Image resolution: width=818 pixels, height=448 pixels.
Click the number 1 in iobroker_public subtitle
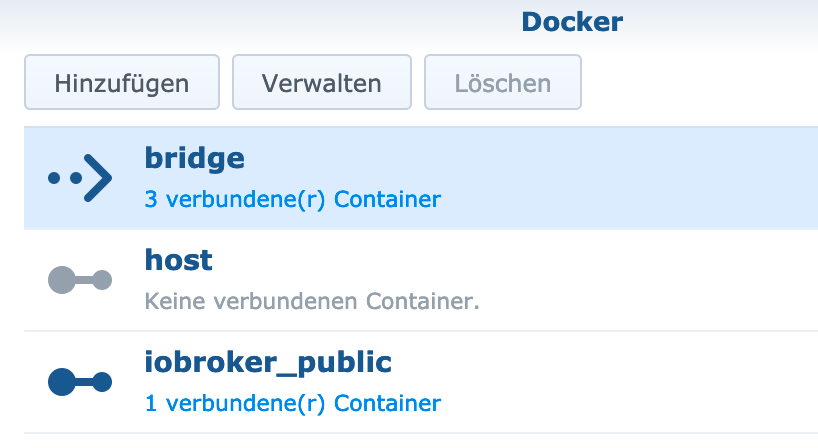[x=151, y=403]
